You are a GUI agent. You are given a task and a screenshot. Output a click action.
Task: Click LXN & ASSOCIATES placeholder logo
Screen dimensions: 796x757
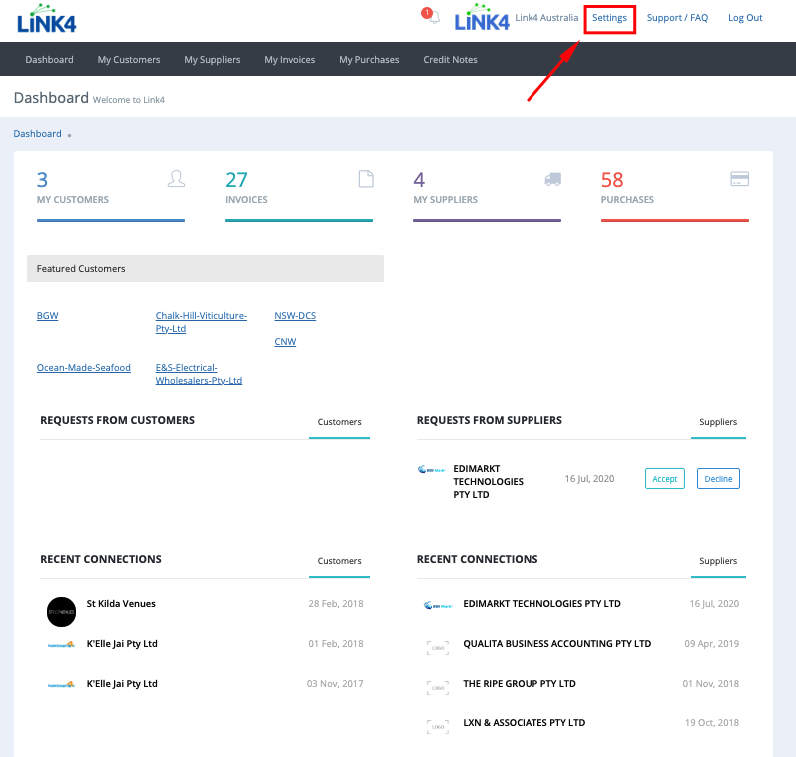(x=438, y=727)
